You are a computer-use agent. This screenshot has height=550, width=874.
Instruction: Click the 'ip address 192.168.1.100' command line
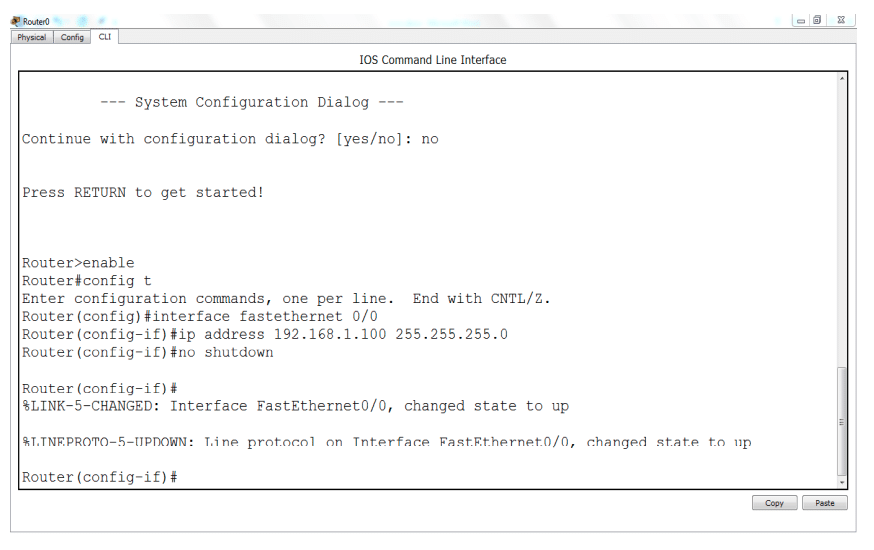tap(265, 334)
